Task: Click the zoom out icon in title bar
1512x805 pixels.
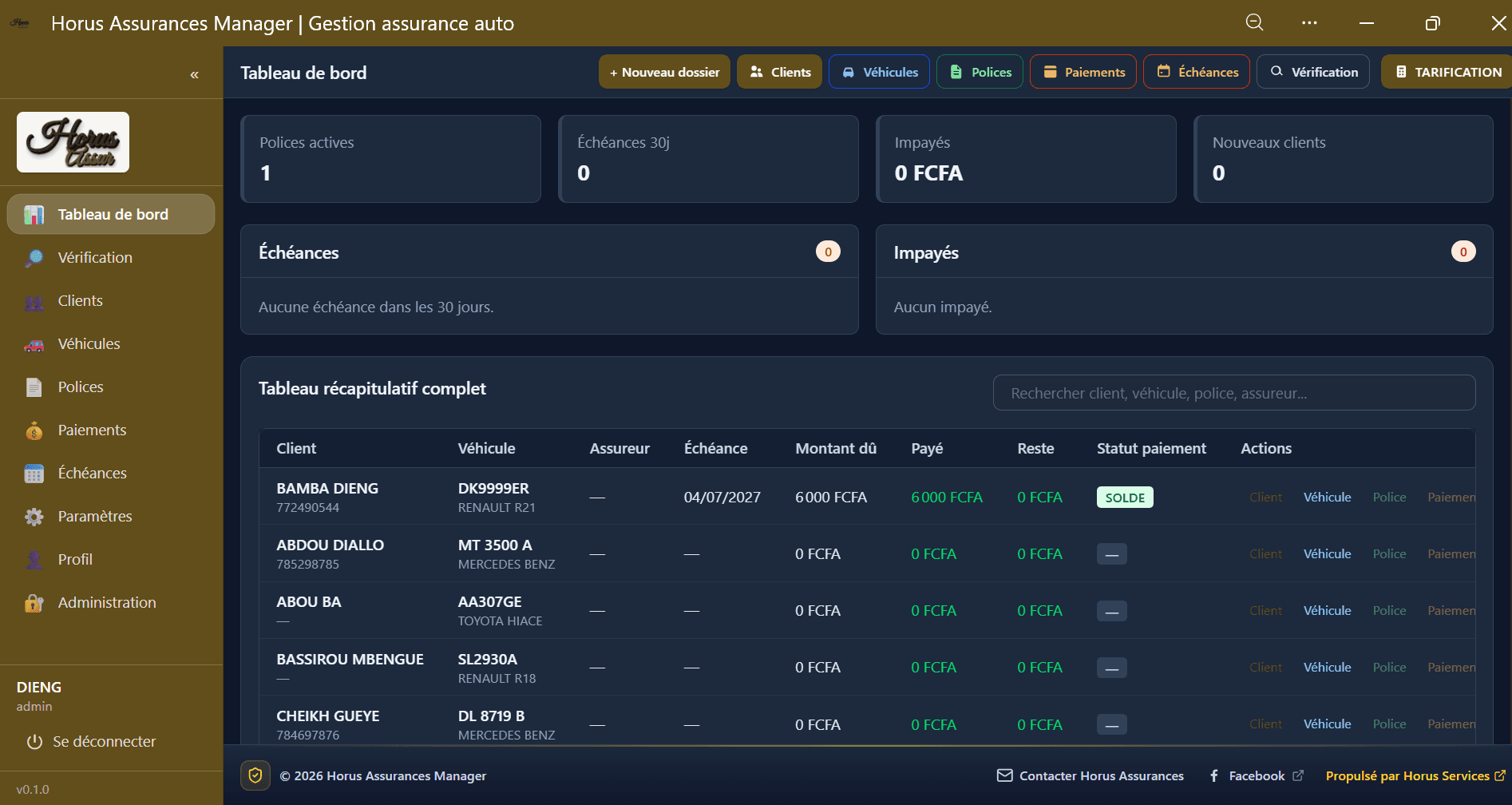Action: (1255, 22)
